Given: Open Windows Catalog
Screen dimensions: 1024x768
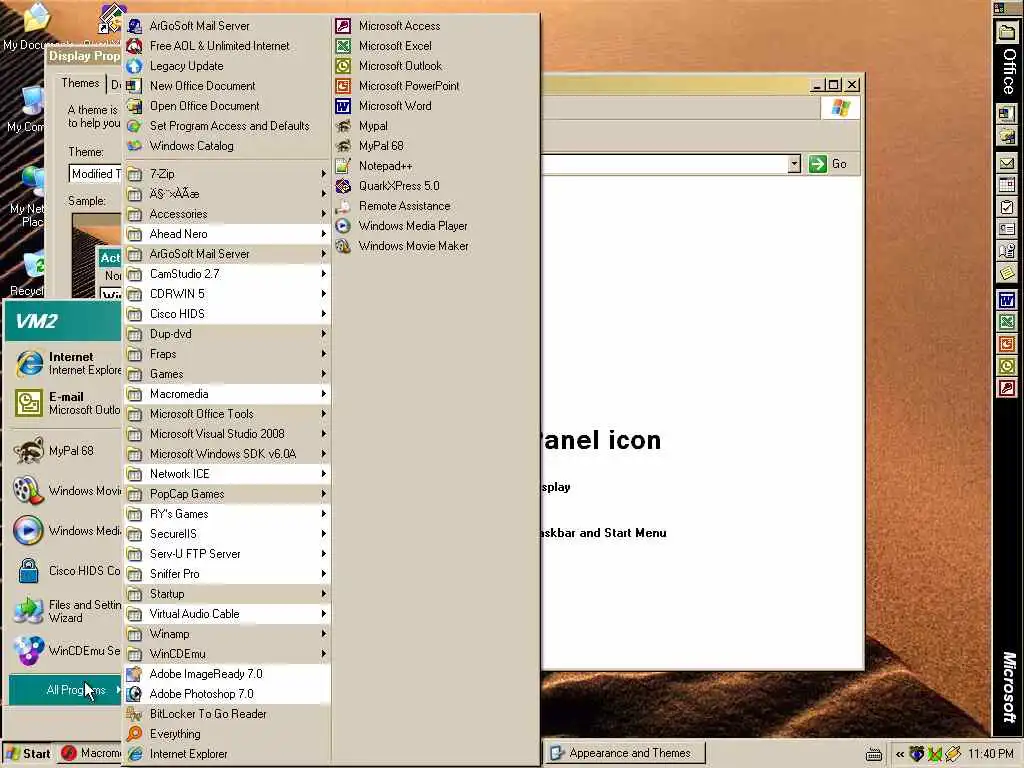Looking at the screenshot, I should pos(227,146).
